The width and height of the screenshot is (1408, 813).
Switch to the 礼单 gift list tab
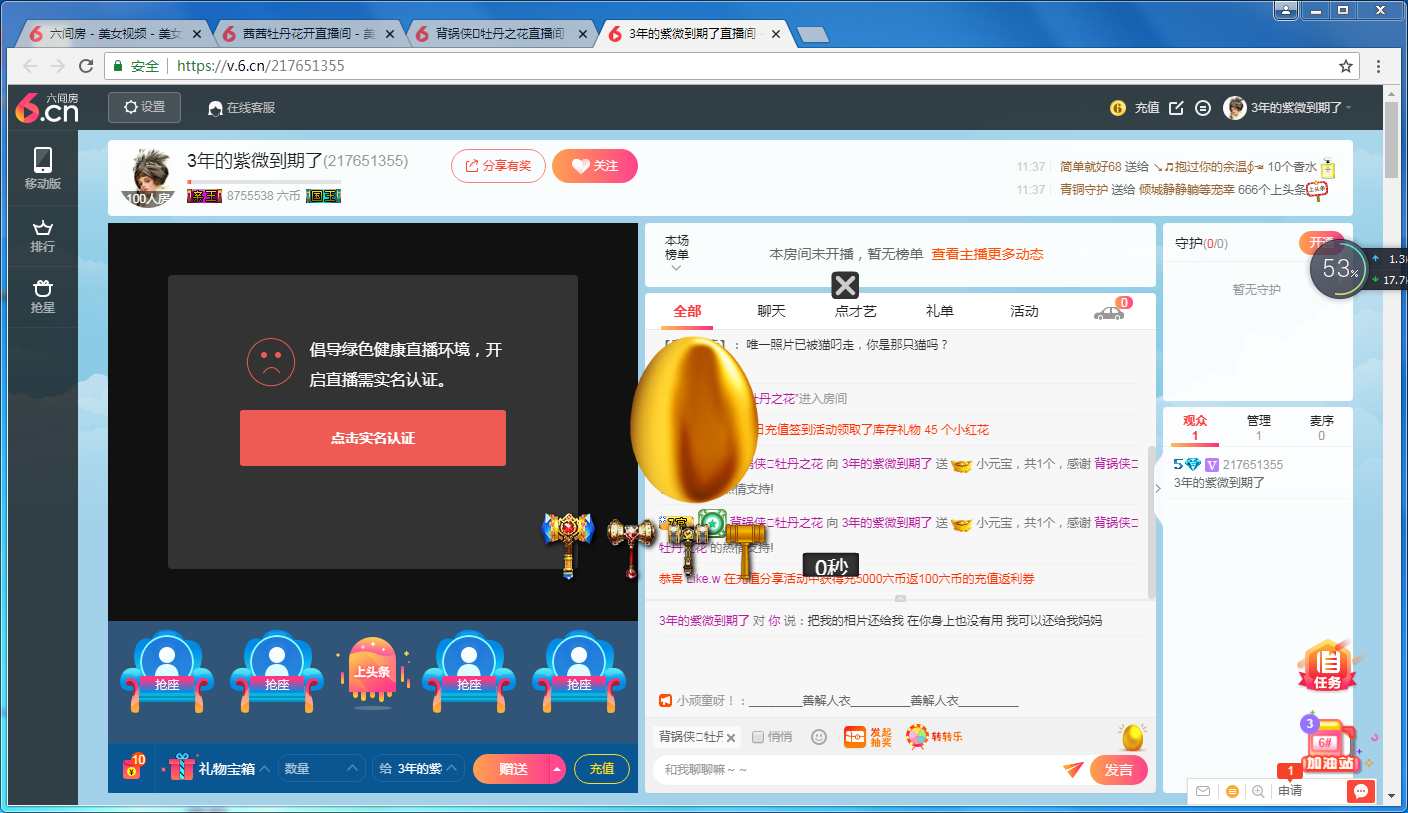coord(939,311)
